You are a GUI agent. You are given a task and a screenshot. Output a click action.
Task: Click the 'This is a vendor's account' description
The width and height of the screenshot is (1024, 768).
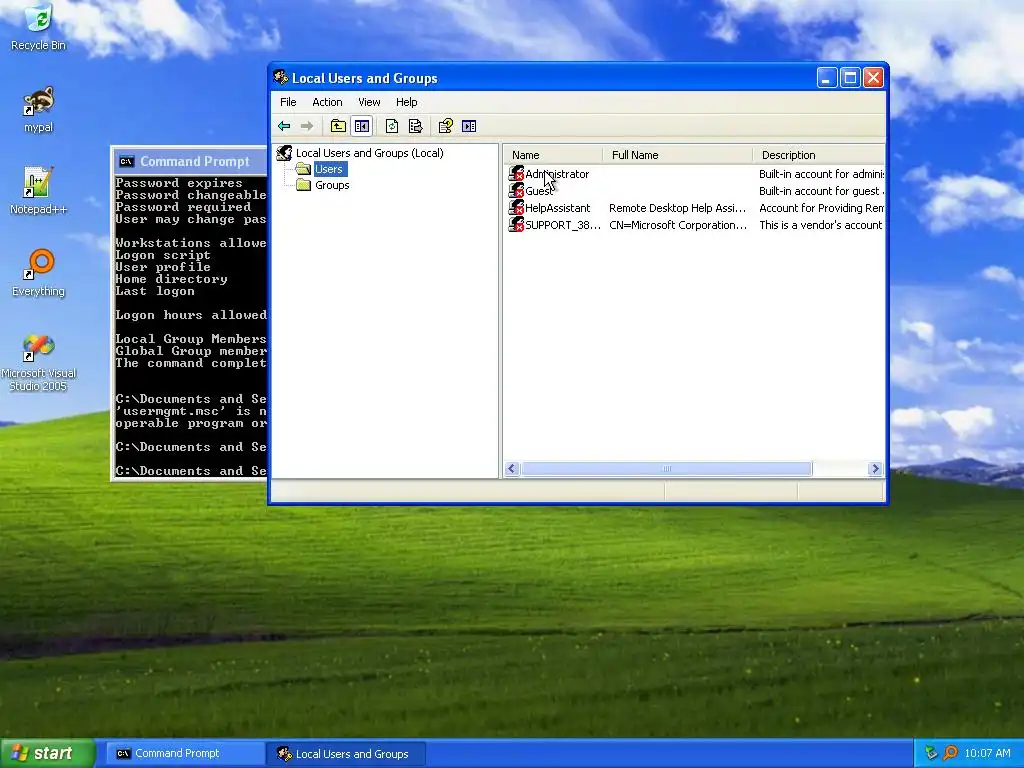click(820, 225)
